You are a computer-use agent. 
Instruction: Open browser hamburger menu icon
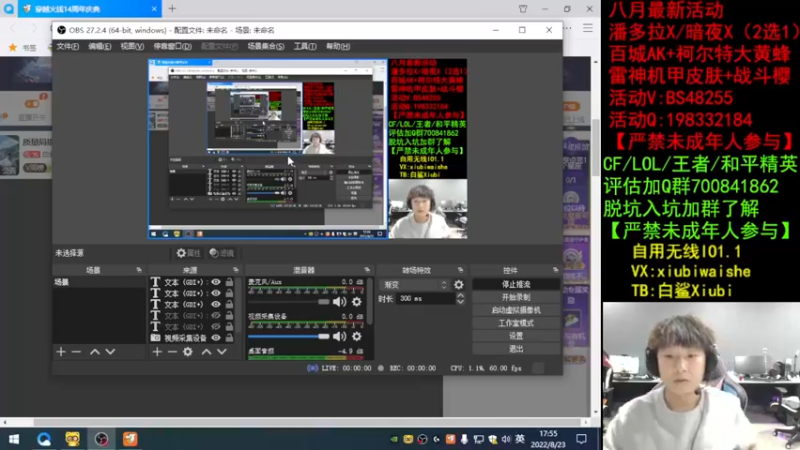pyautogui.click(x=588, y=28)
